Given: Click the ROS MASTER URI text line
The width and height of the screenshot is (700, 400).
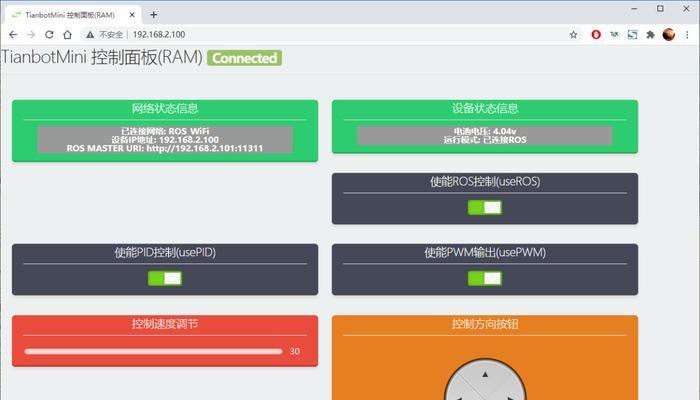Looking at the screenshot, I should tap(165, 148).
